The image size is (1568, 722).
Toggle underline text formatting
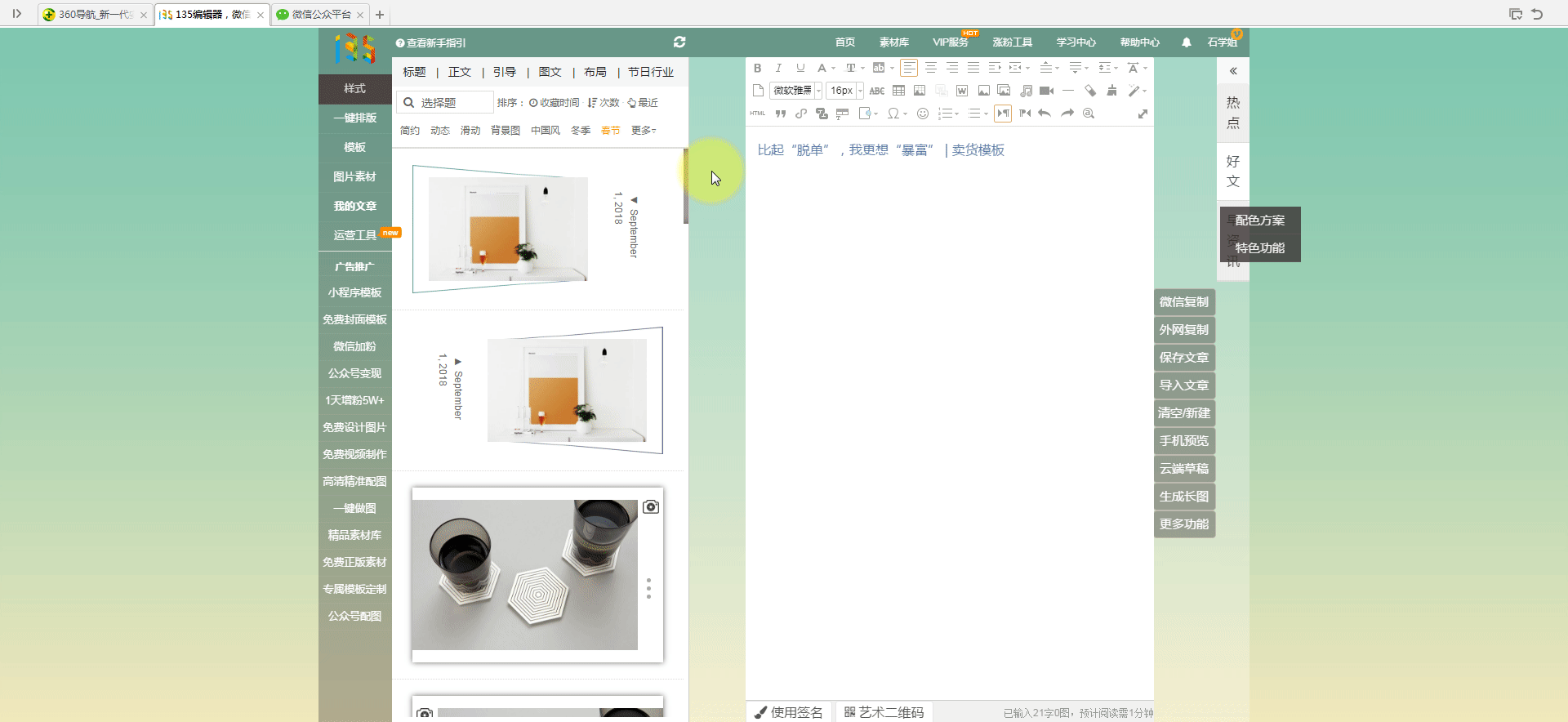(x=800, y=68)
